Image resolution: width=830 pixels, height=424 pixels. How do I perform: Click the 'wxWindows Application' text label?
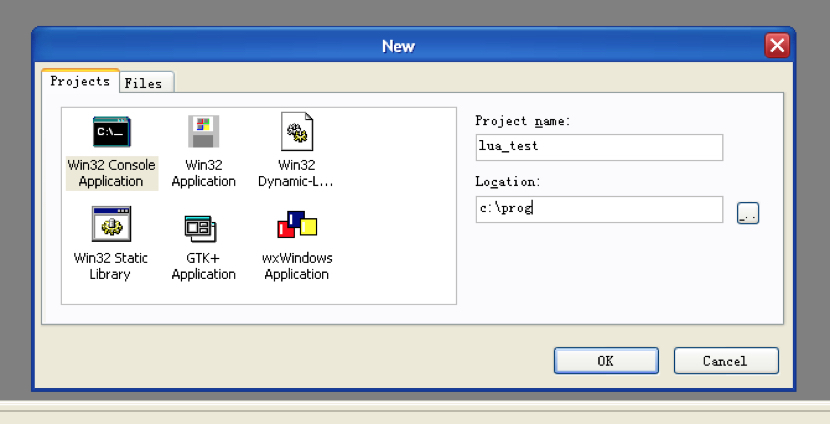(x=297, y=266)
